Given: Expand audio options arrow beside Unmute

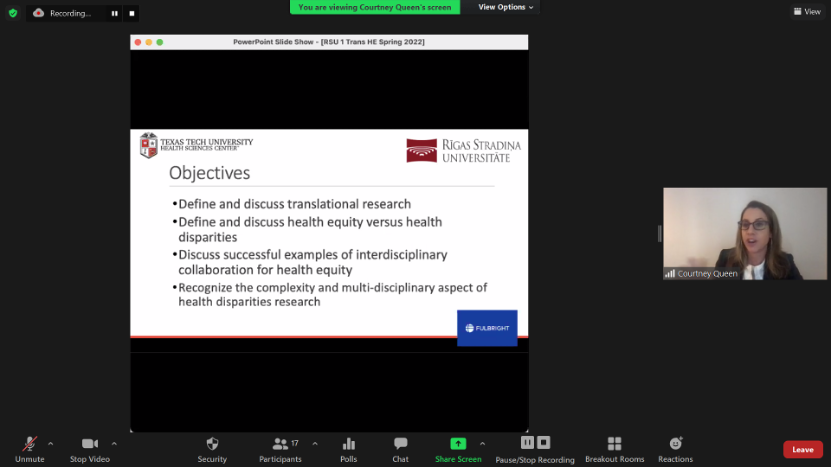Looking at the screenshot, I should 51,443.
